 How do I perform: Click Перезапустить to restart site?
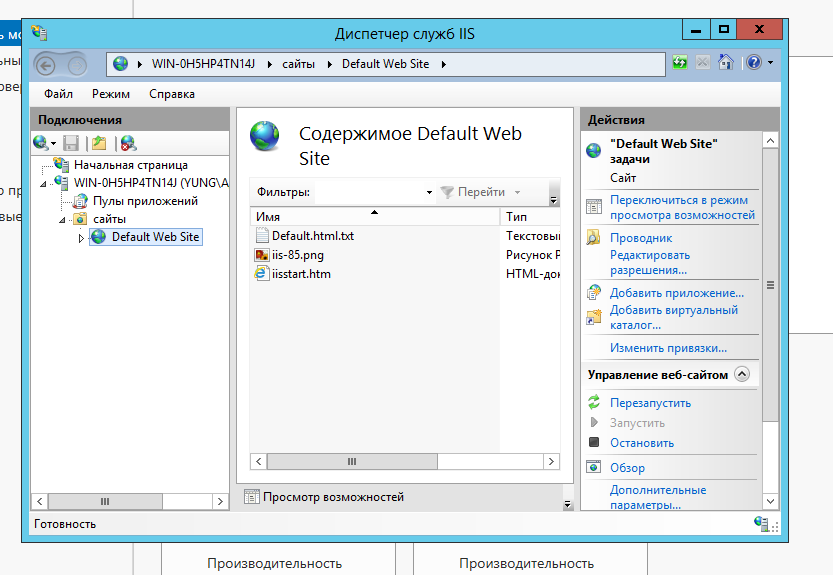click(x=650, y=403)
